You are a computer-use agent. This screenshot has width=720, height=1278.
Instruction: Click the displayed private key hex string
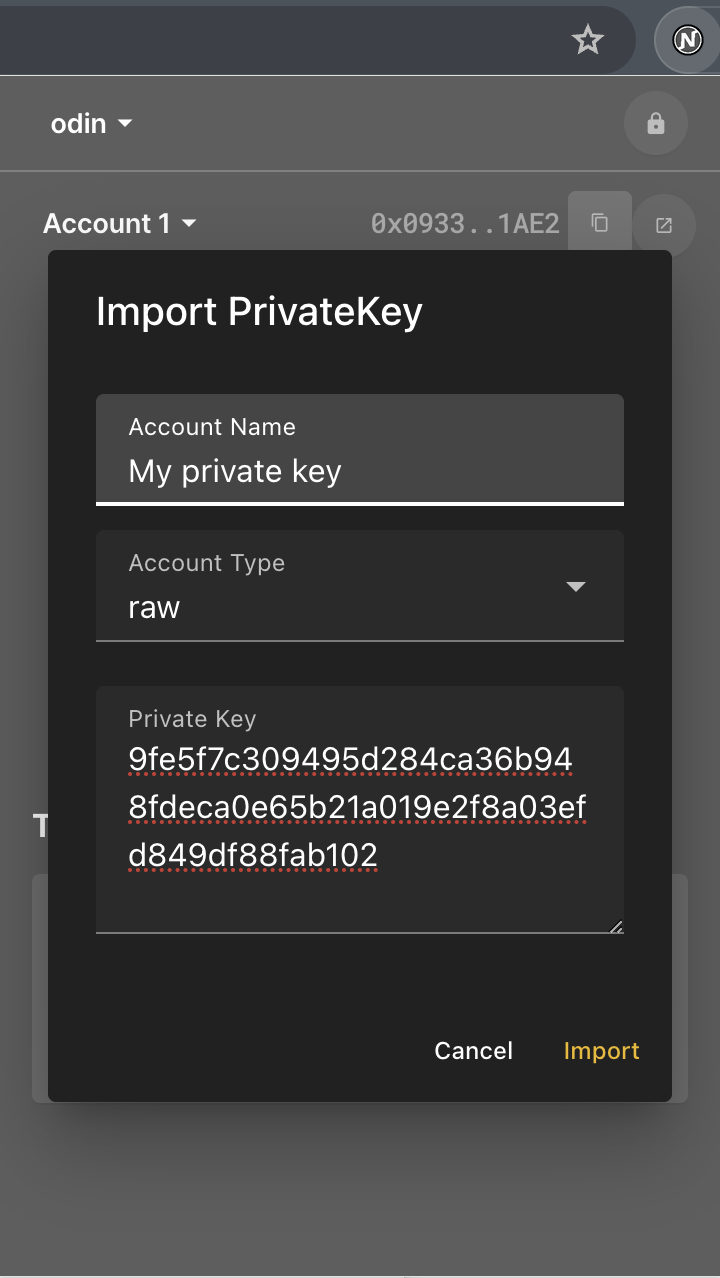click(350, 807)
